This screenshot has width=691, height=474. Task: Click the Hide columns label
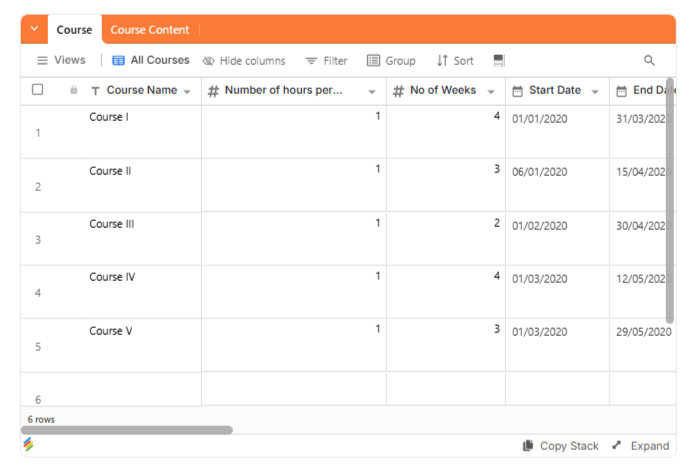coord(252,61)
